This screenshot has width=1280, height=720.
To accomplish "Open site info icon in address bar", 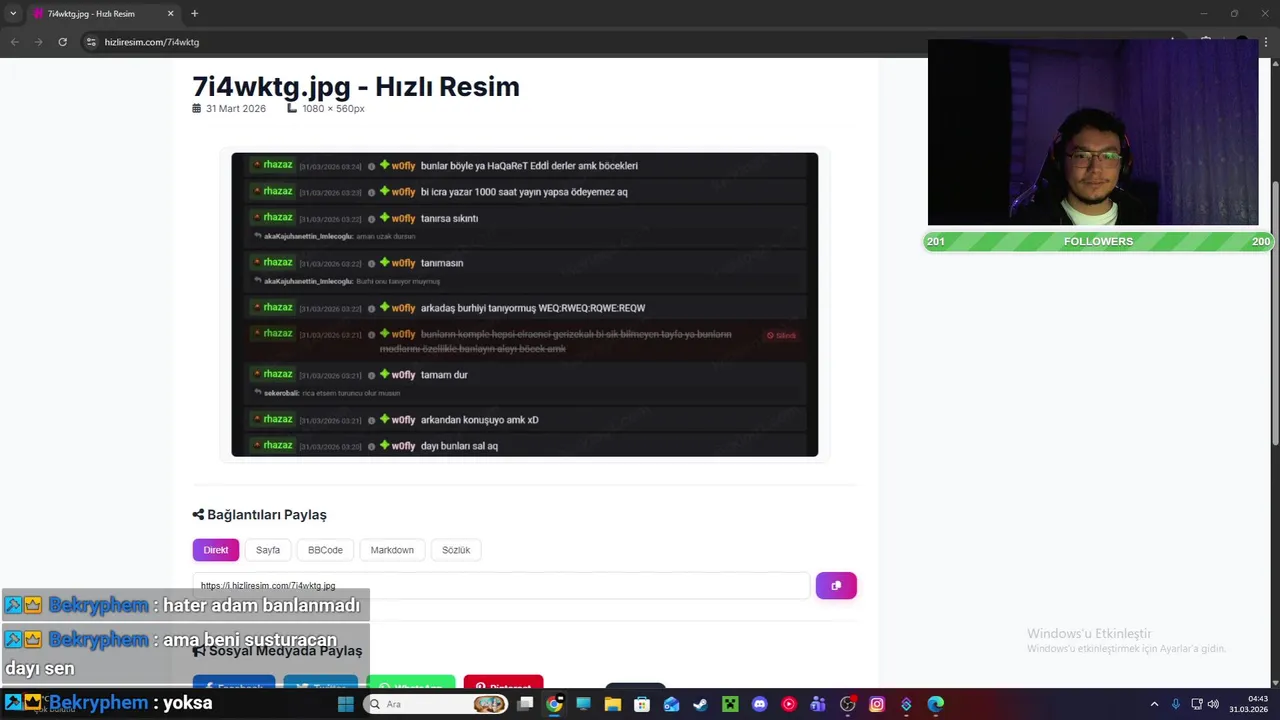I will point(91,42).
